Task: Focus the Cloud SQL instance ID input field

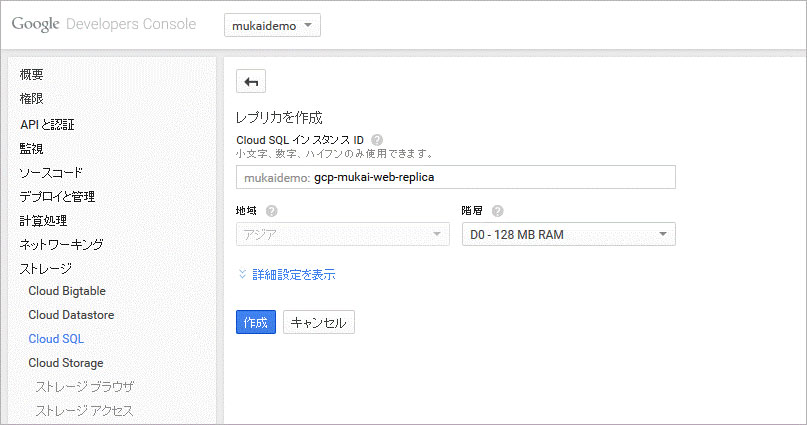Action: point(455,177)
